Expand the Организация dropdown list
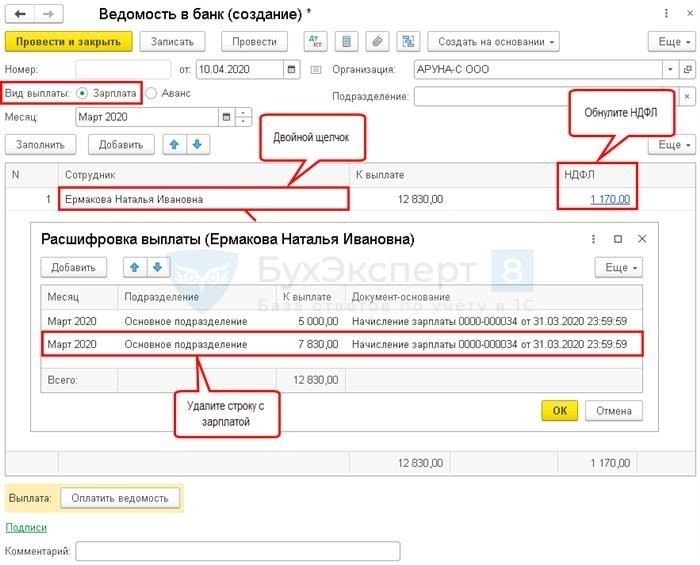 coord(670,70)
